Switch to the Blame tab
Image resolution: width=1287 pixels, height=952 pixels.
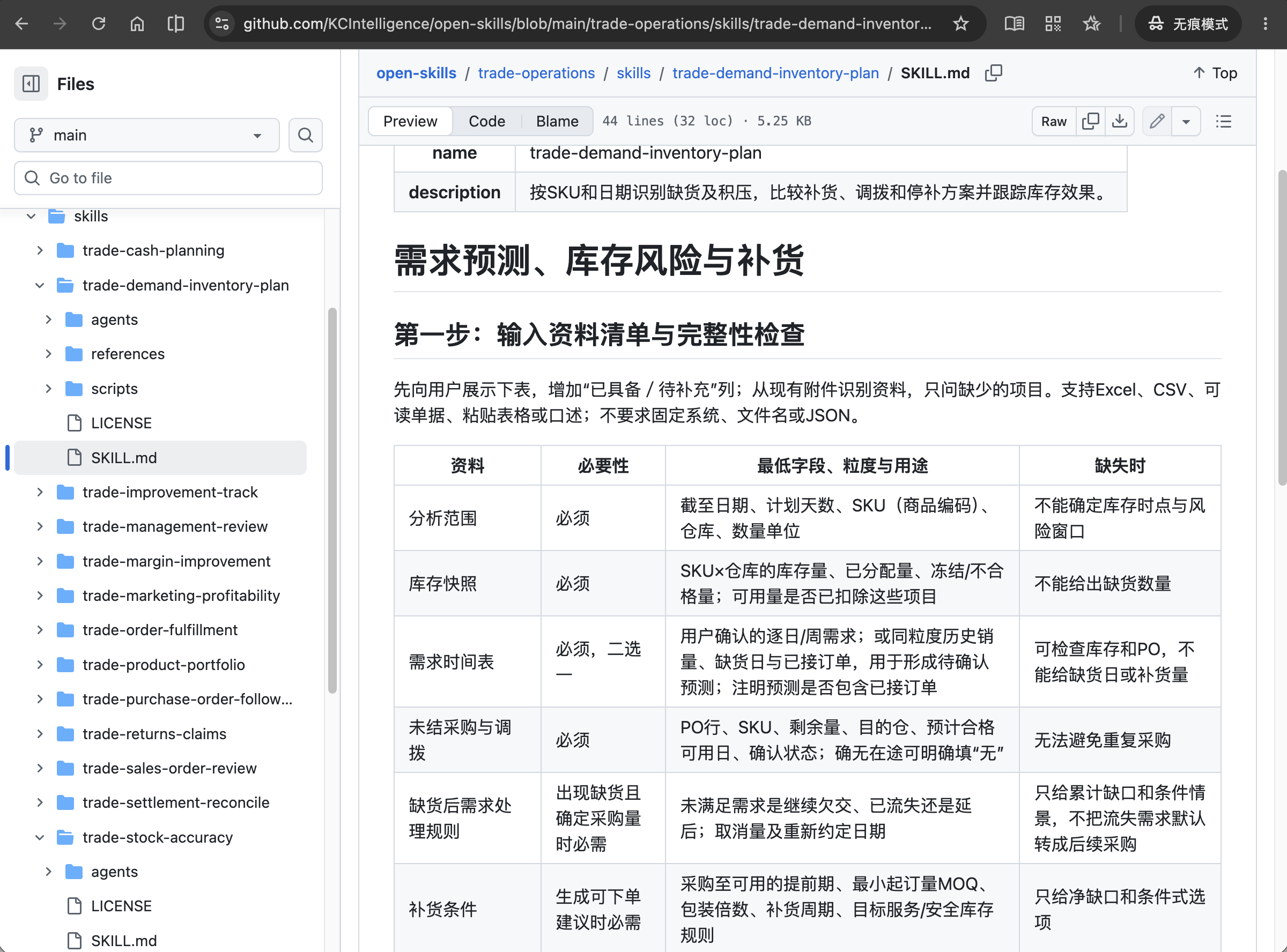tap(557, 121)
